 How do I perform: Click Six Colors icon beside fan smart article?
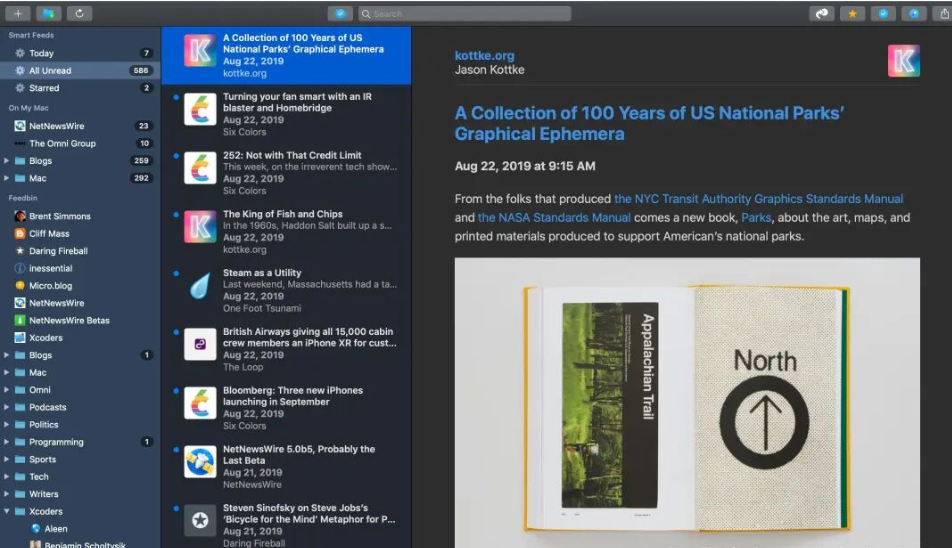click(x=200, y=109)
